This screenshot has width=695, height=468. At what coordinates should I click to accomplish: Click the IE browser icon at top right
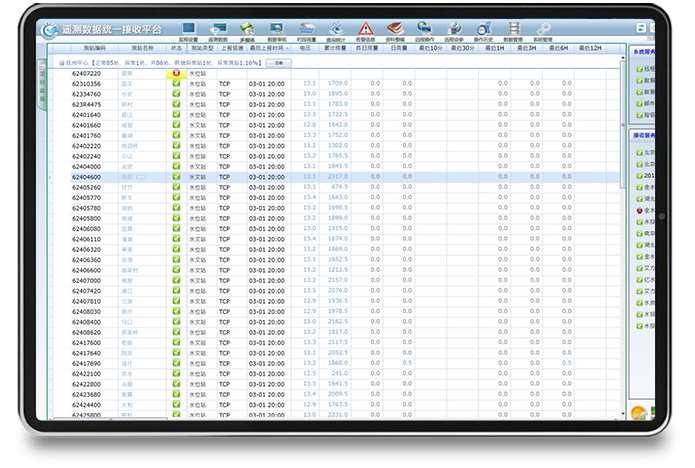[x=640, y=30]
